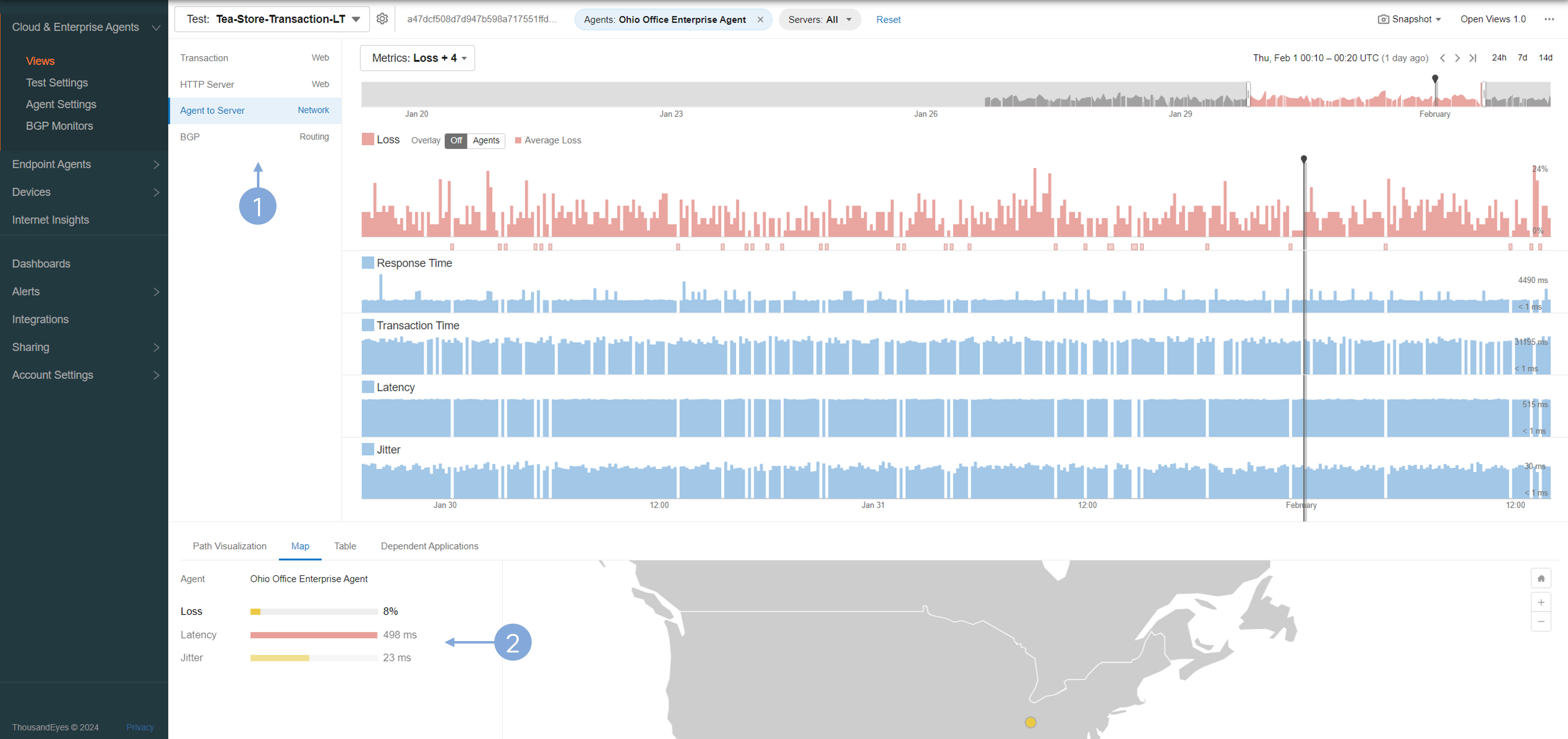The height and width of the screenshot is (739, 1568).
Task: Jump to latest data arrow
Action: (1472, 58)
